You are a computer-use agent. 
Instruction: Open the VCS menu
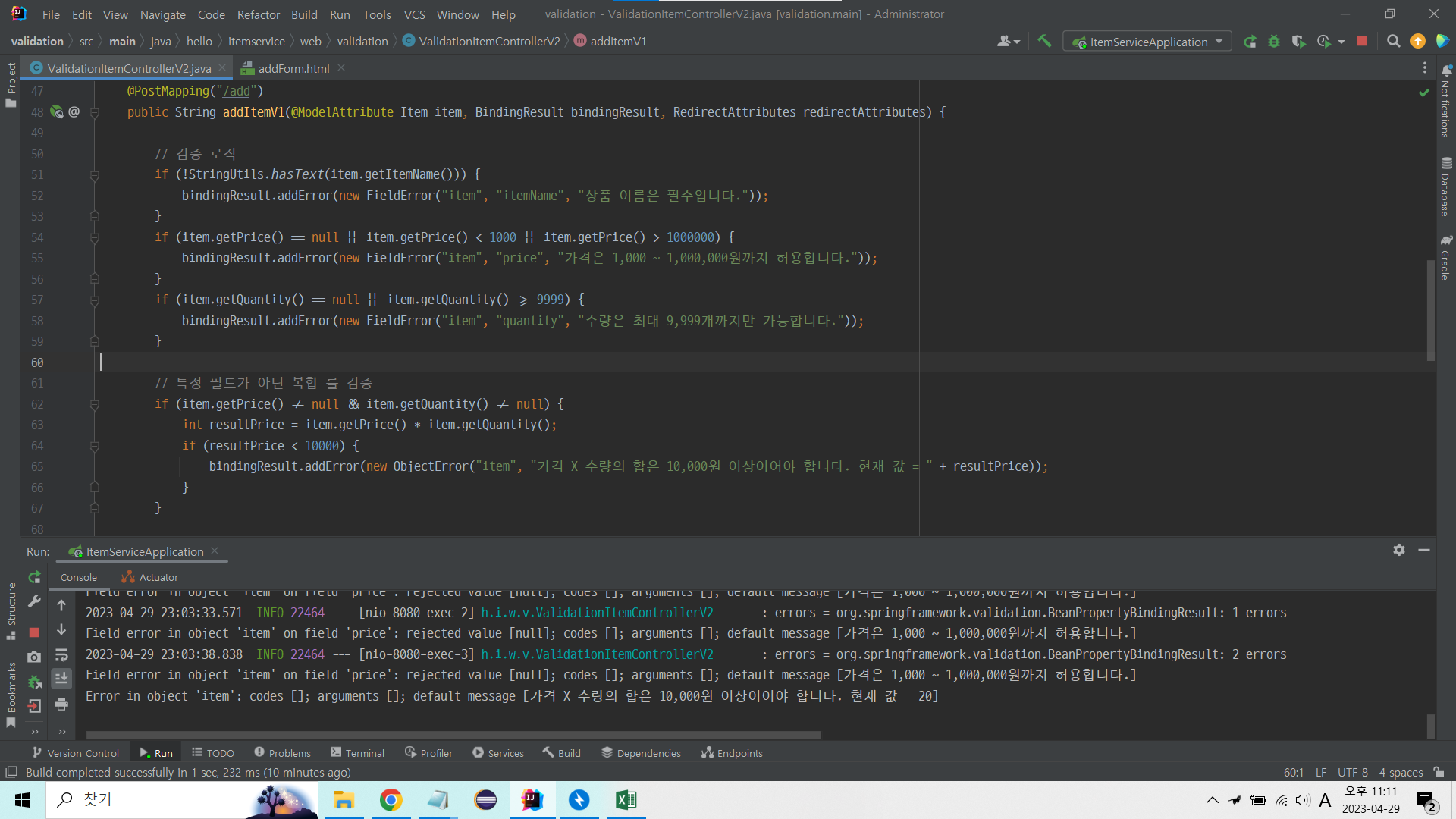pos(414,14)
